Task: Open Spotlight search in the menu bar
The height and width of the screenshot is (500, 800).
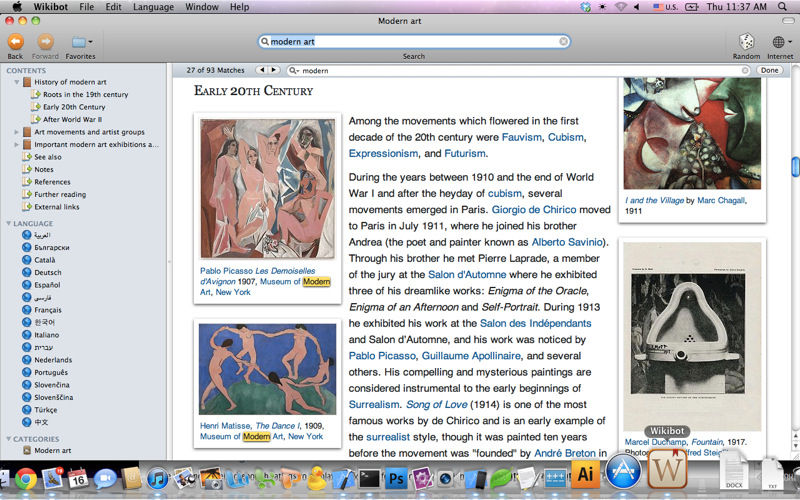Action: pyautogui.click(x=782, y=7)
